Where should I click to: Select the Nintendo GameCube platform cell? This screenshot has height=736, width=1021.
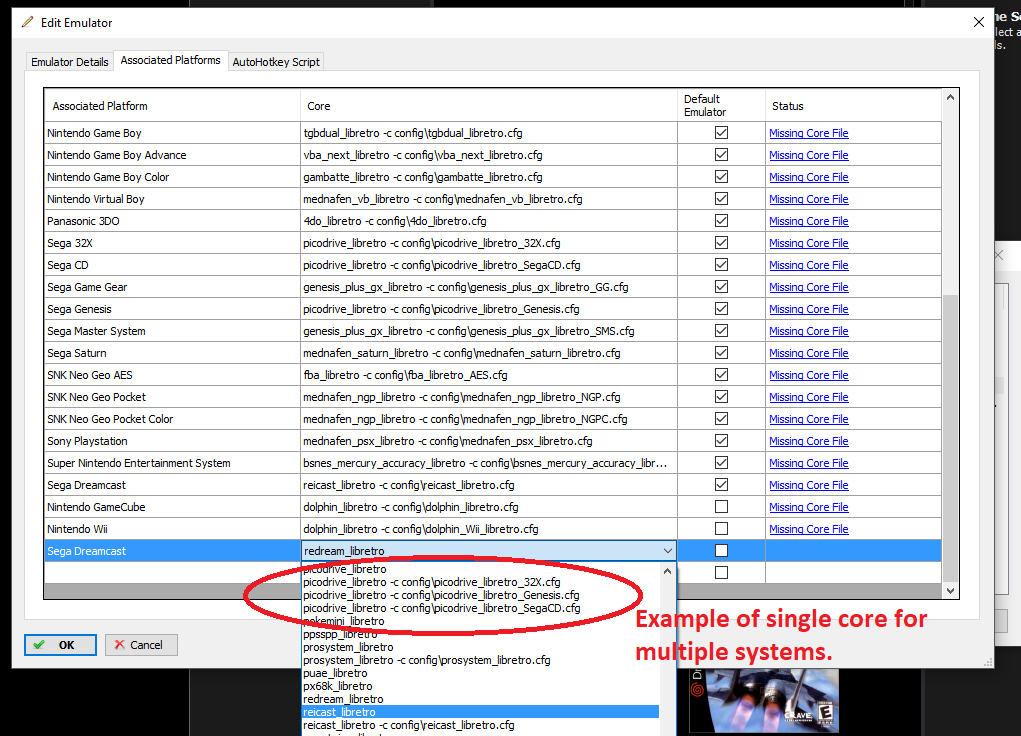[173, 507]
